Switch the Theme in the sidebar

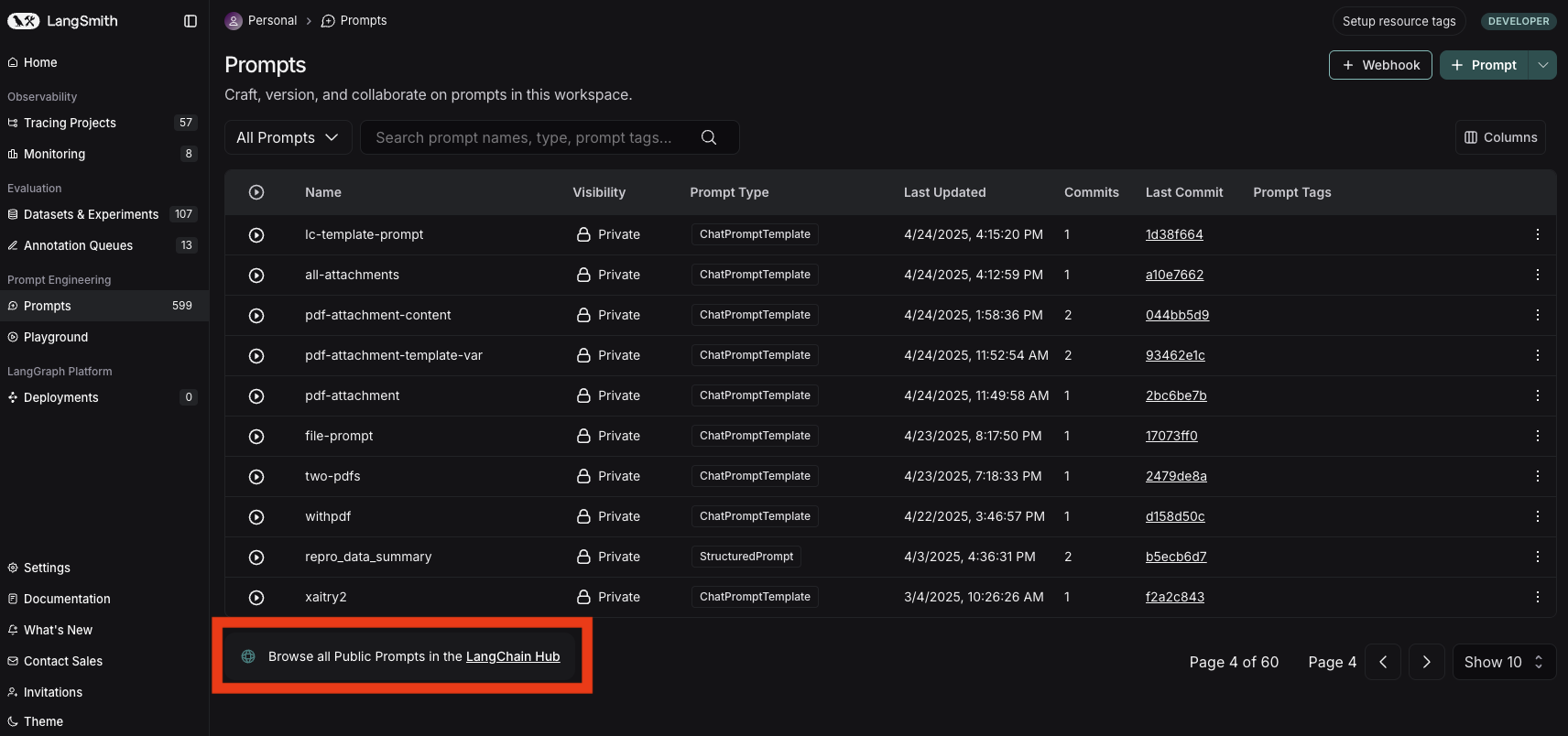click(43, 721)
